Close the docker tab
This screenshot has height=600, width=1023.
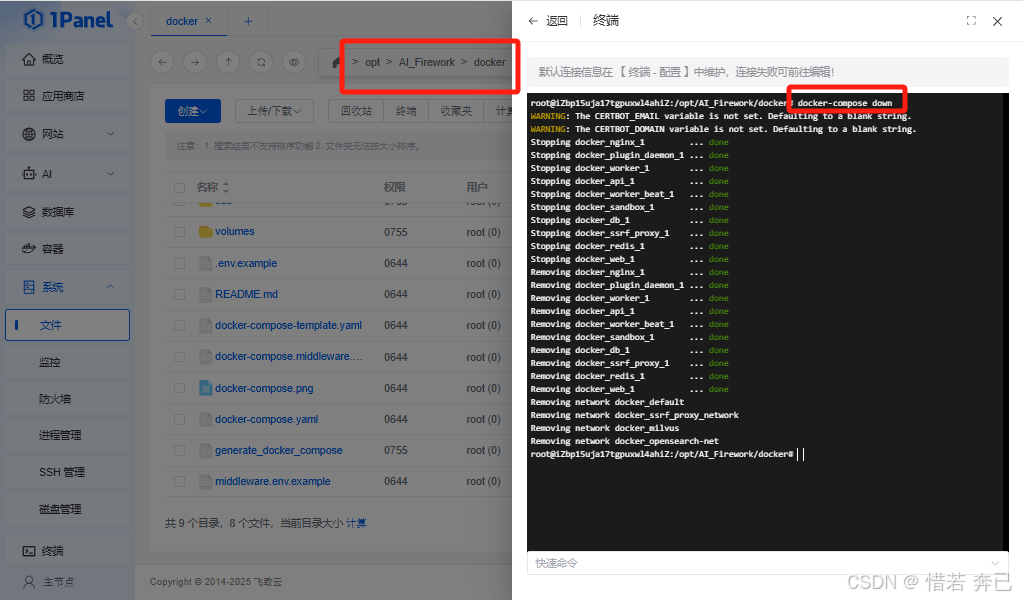(x=209, y=21)
